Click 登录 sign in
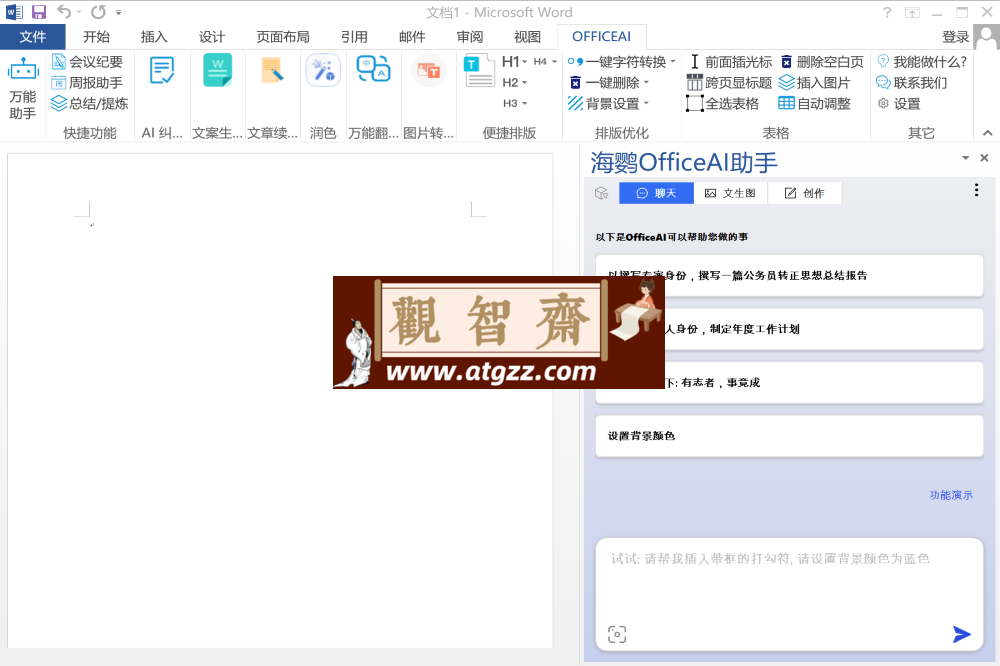This screenshot has height=666, width=1000. pos(955,37)
